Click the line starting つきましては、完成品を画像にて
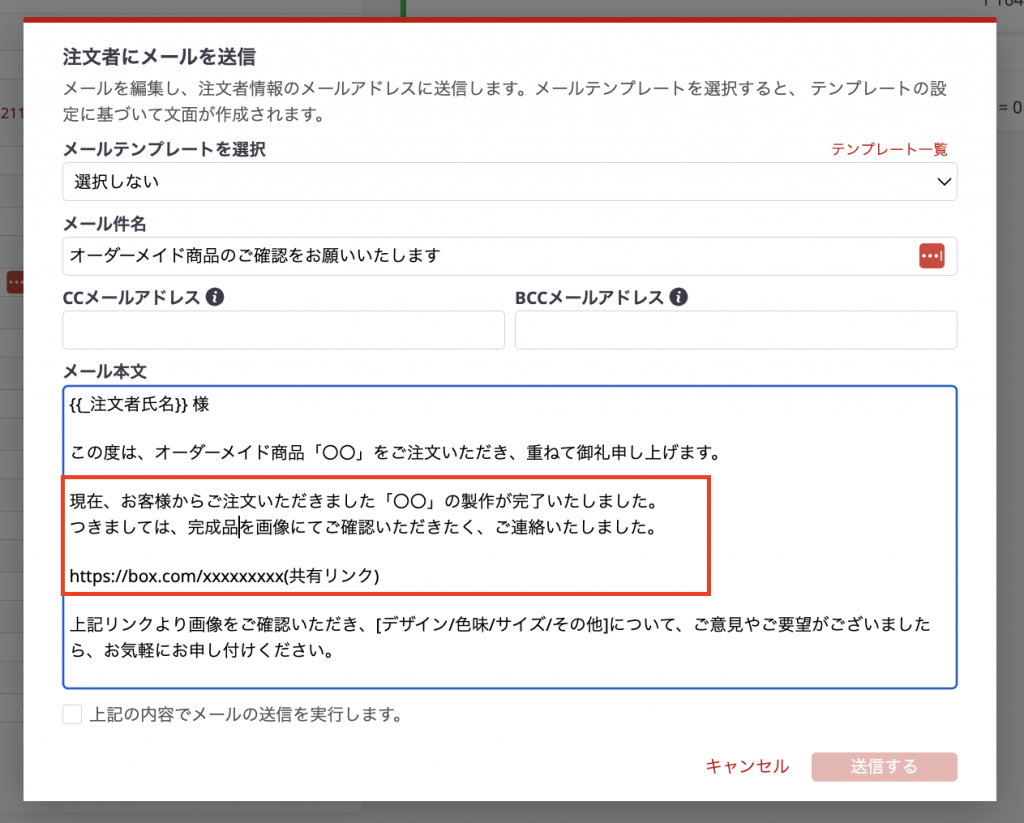 (363, 527)
